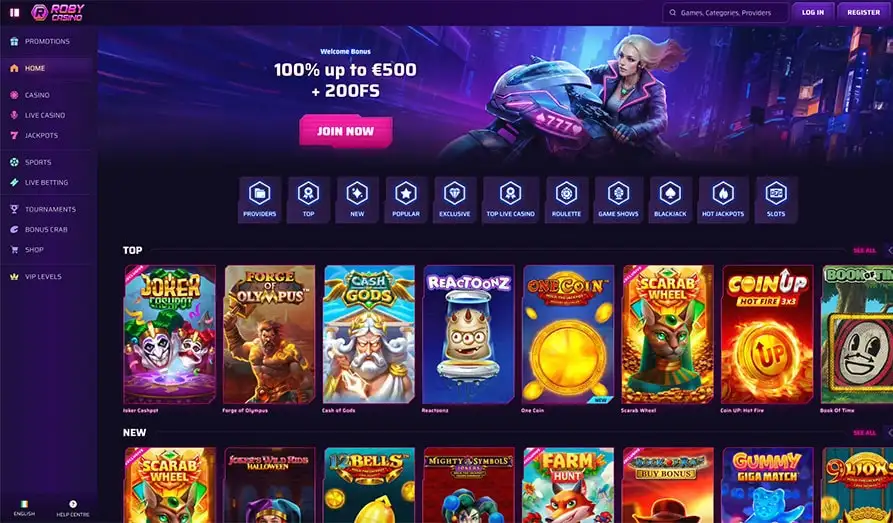
Task: Open VIP Levels in the sidebar
Action: pos(43,276)
